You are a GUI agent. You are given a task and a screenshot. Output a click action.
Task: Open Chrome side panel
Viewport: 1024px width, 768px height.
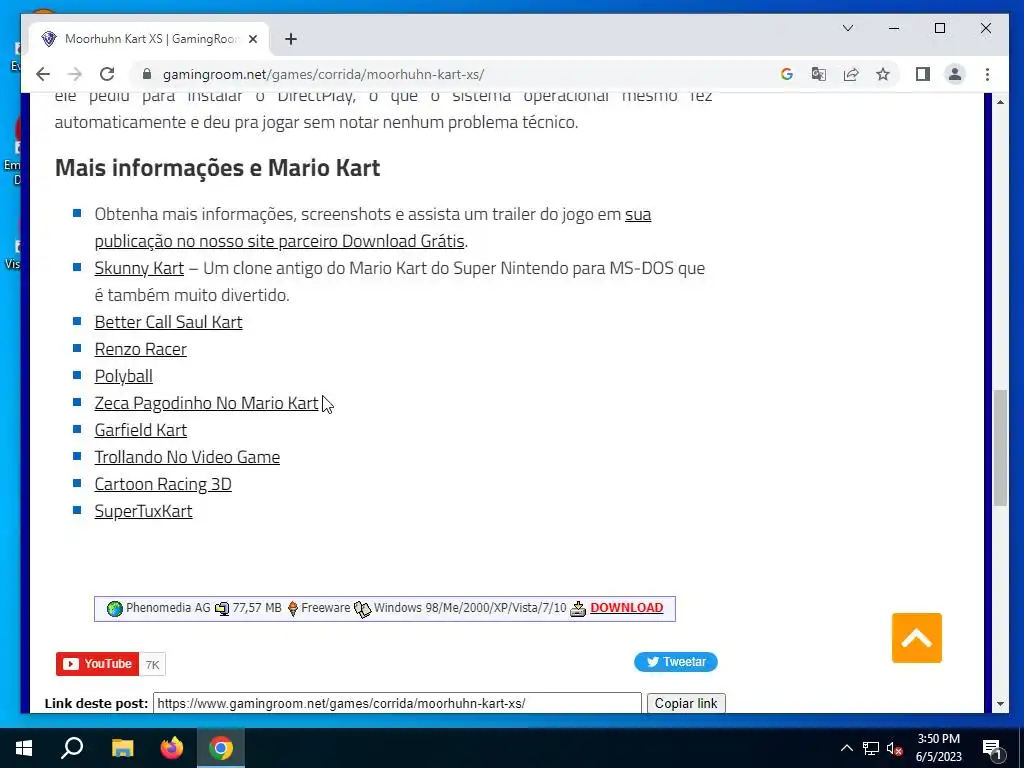click(x=923, y=74)
